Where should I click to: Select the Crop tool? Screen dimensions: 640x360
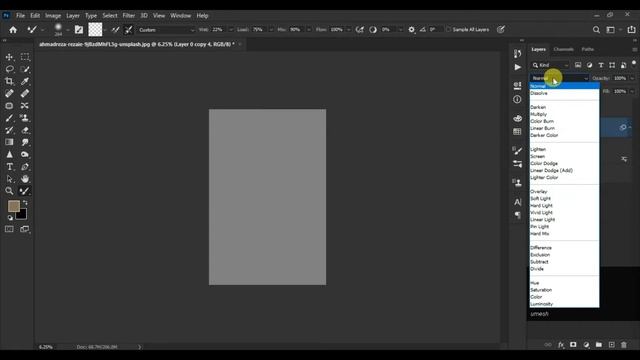(x=9, y=81)
